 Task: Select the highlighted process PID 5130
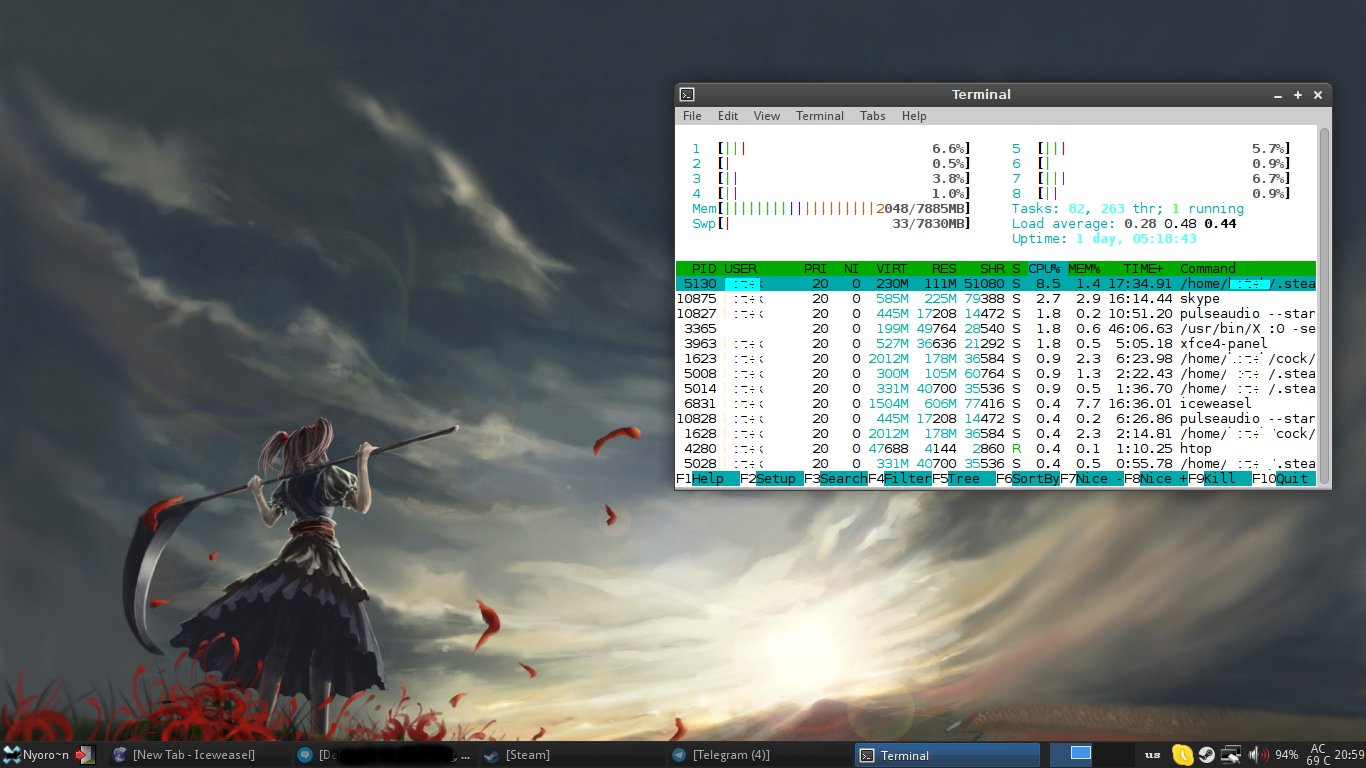click(x=996, y=284)
